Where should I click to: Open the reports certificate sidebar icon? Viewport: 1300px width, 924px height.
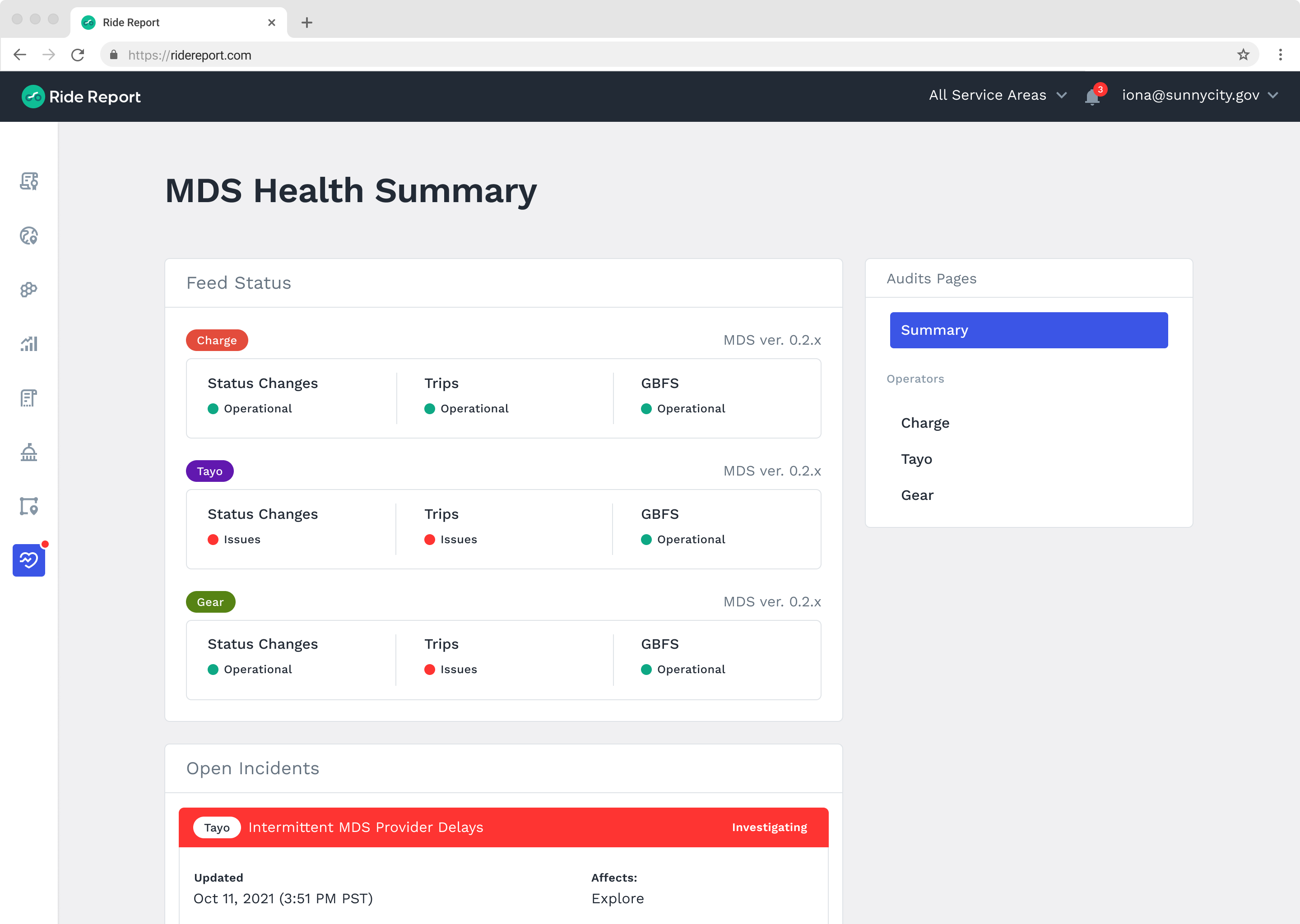coord(29,181)
